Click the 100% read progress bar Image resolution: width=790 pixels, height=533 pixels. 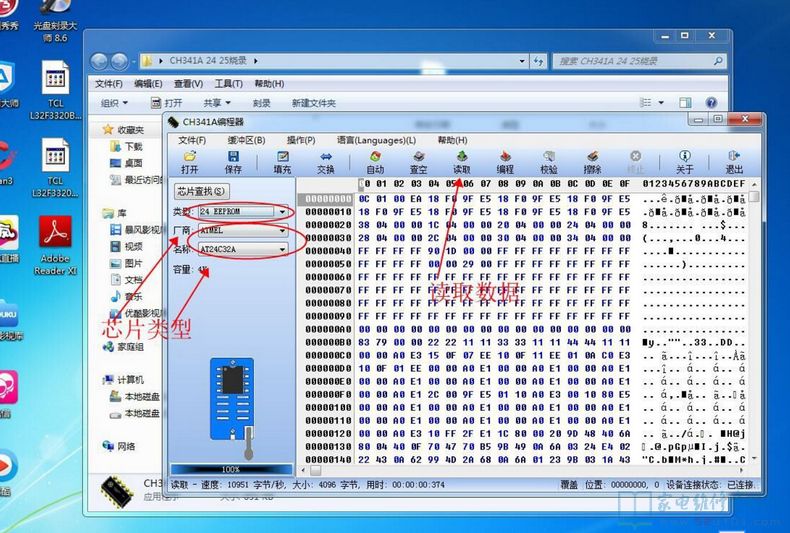(232, 469)
